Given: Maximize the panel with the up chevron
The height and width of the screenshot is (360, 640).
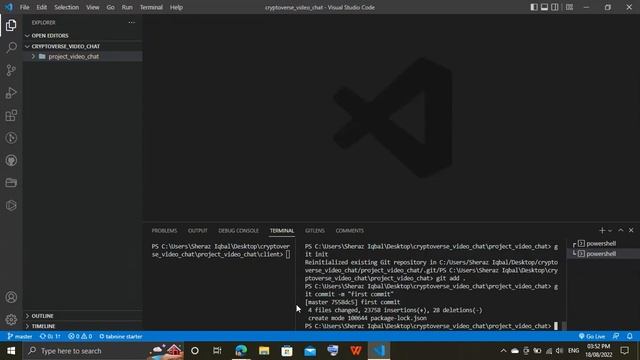Looking at the screenshot, I should pos(621,231).
